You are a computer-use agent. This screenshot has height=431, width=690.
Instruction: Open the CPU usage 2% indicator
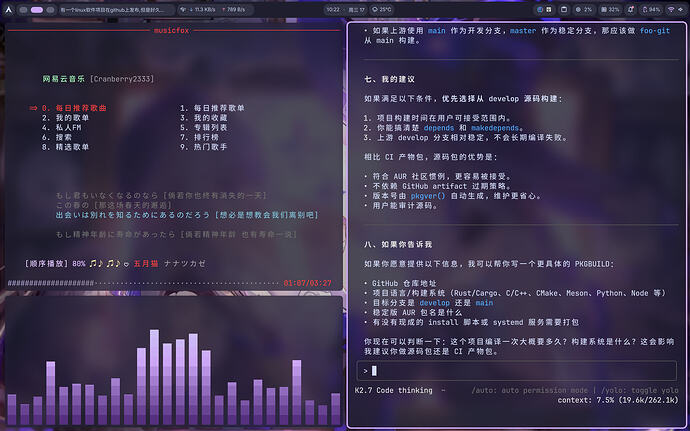(584, 10)
